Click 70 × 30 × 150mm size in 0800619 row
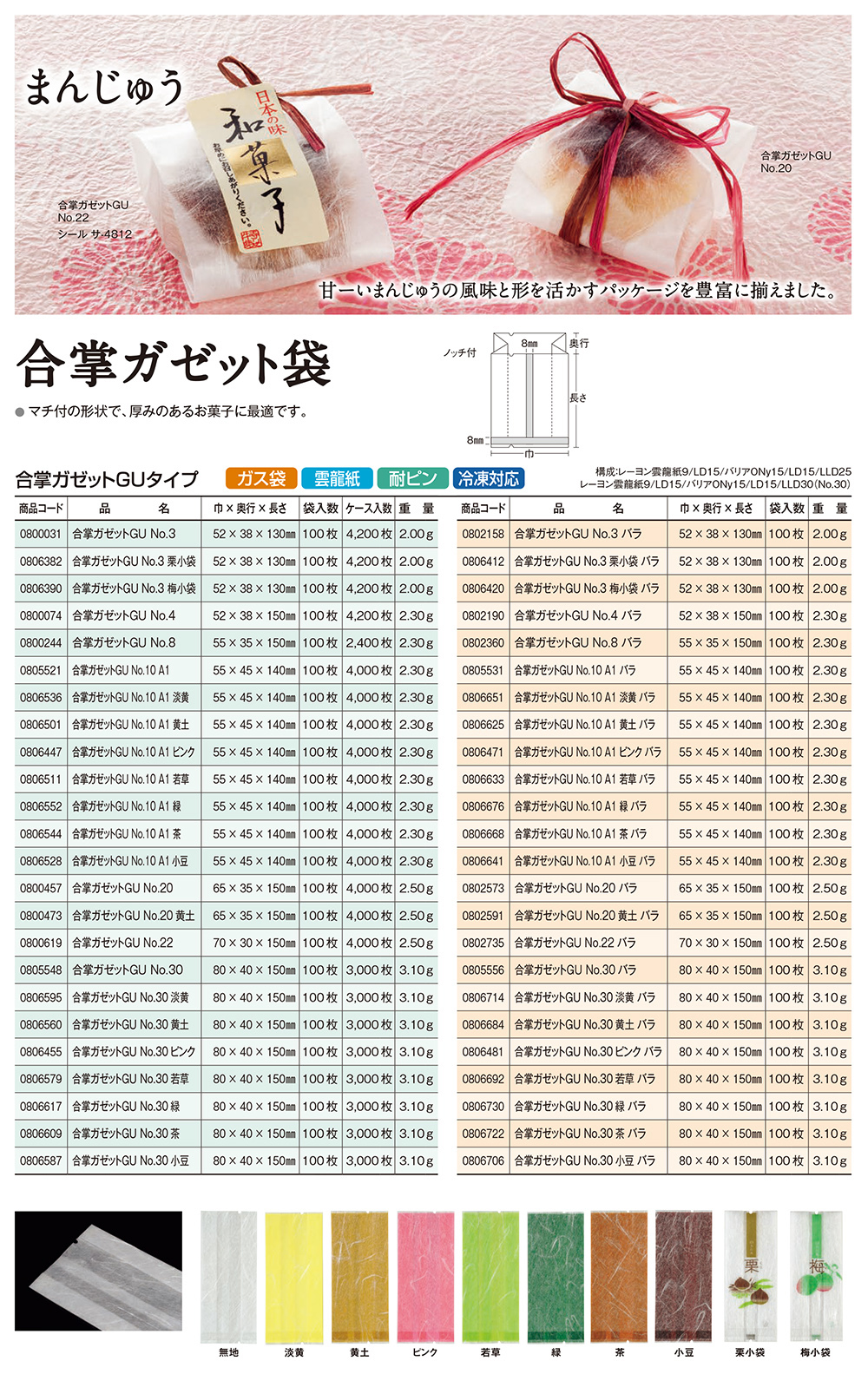 (x=254, y=943)
